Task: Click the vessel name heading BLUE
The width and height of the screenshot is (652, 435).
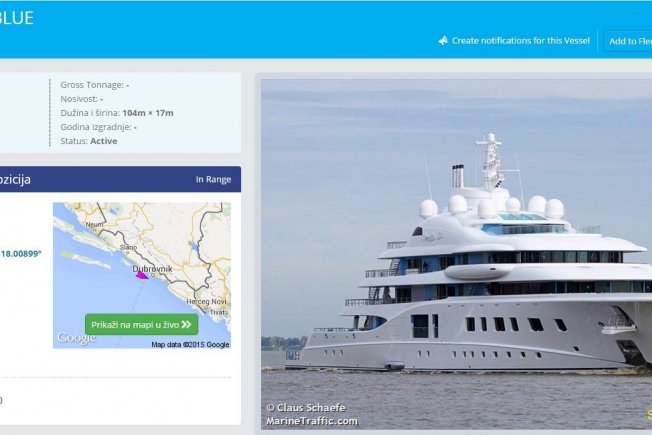Action: tap(17, 18)
